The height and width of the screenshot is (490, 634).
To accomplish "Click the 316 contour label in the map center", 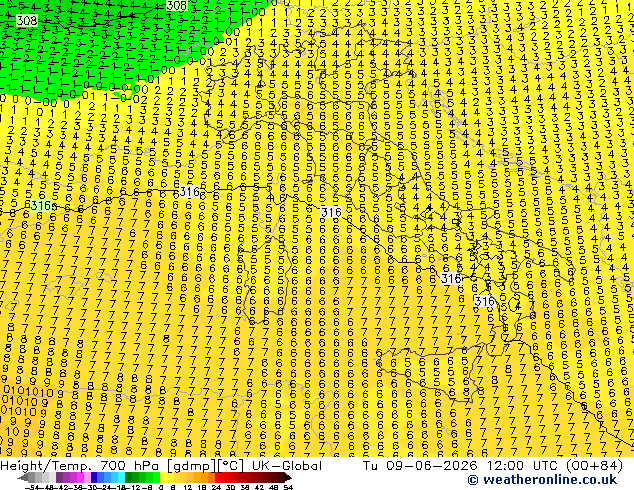I will coord(331,212).
